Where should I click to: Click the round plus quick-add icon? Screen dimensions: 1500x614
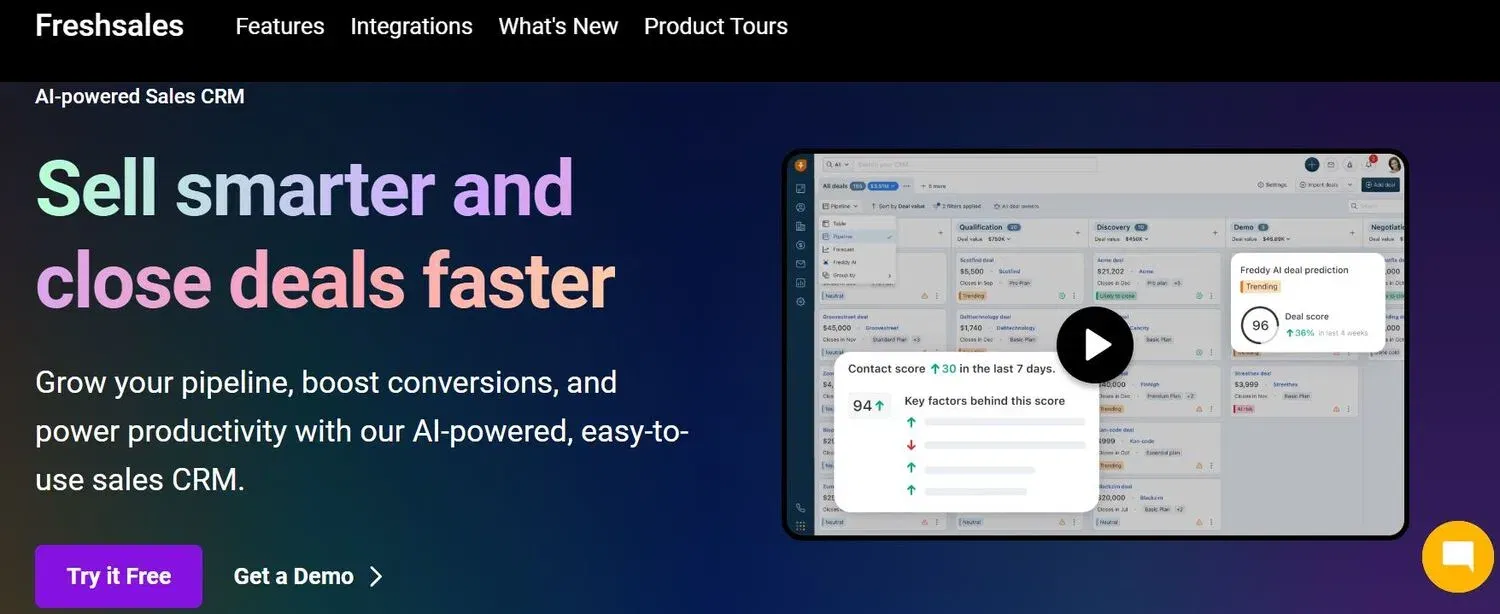[x=1312, y=165]
